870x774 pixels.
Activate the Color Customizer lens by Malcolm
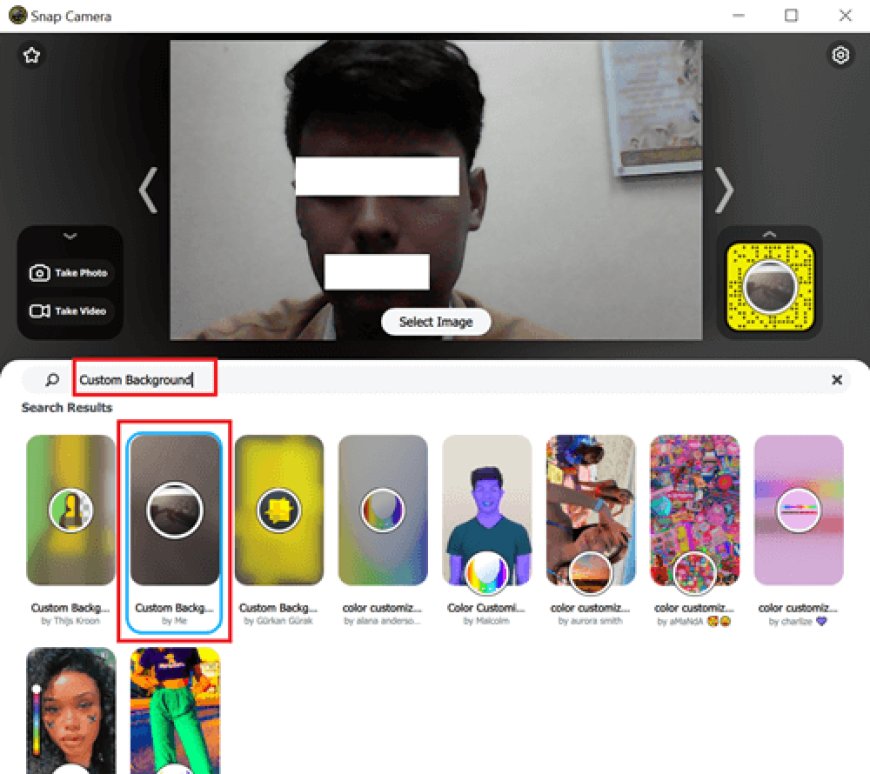(487, 510)
